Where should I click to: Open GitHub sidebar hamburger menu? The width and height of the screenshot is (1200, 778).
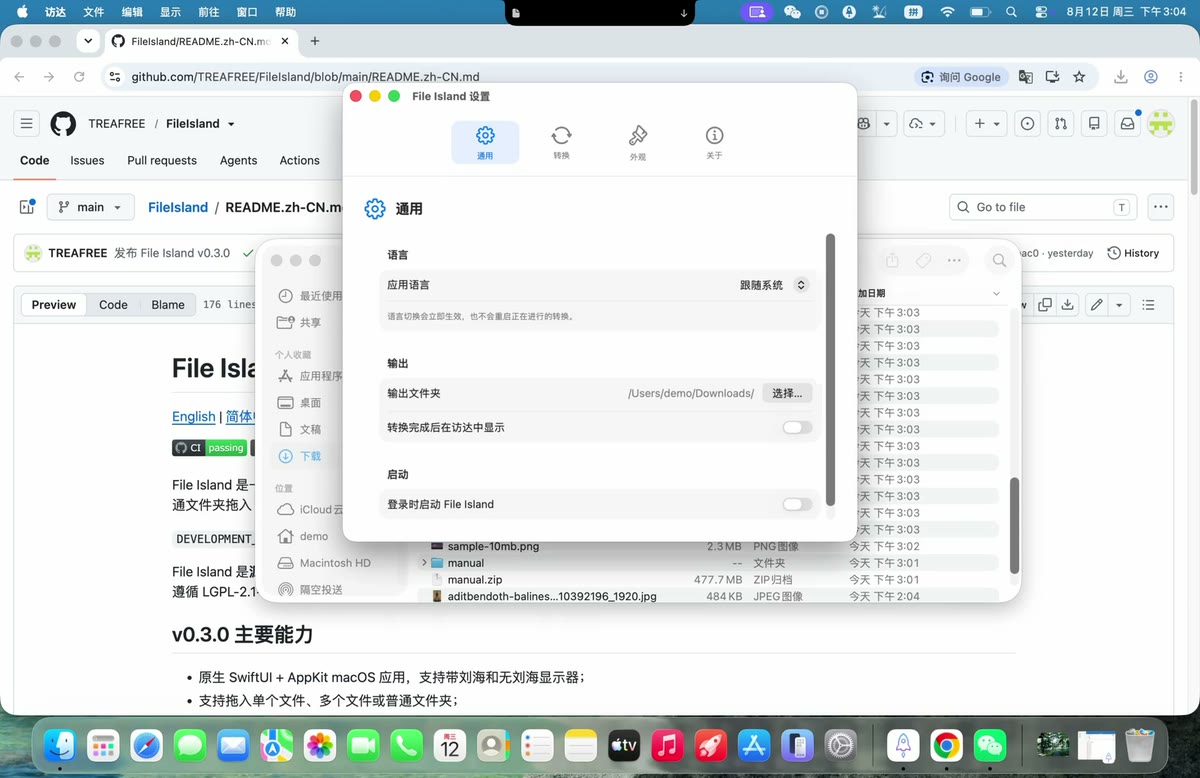(27, 124)
